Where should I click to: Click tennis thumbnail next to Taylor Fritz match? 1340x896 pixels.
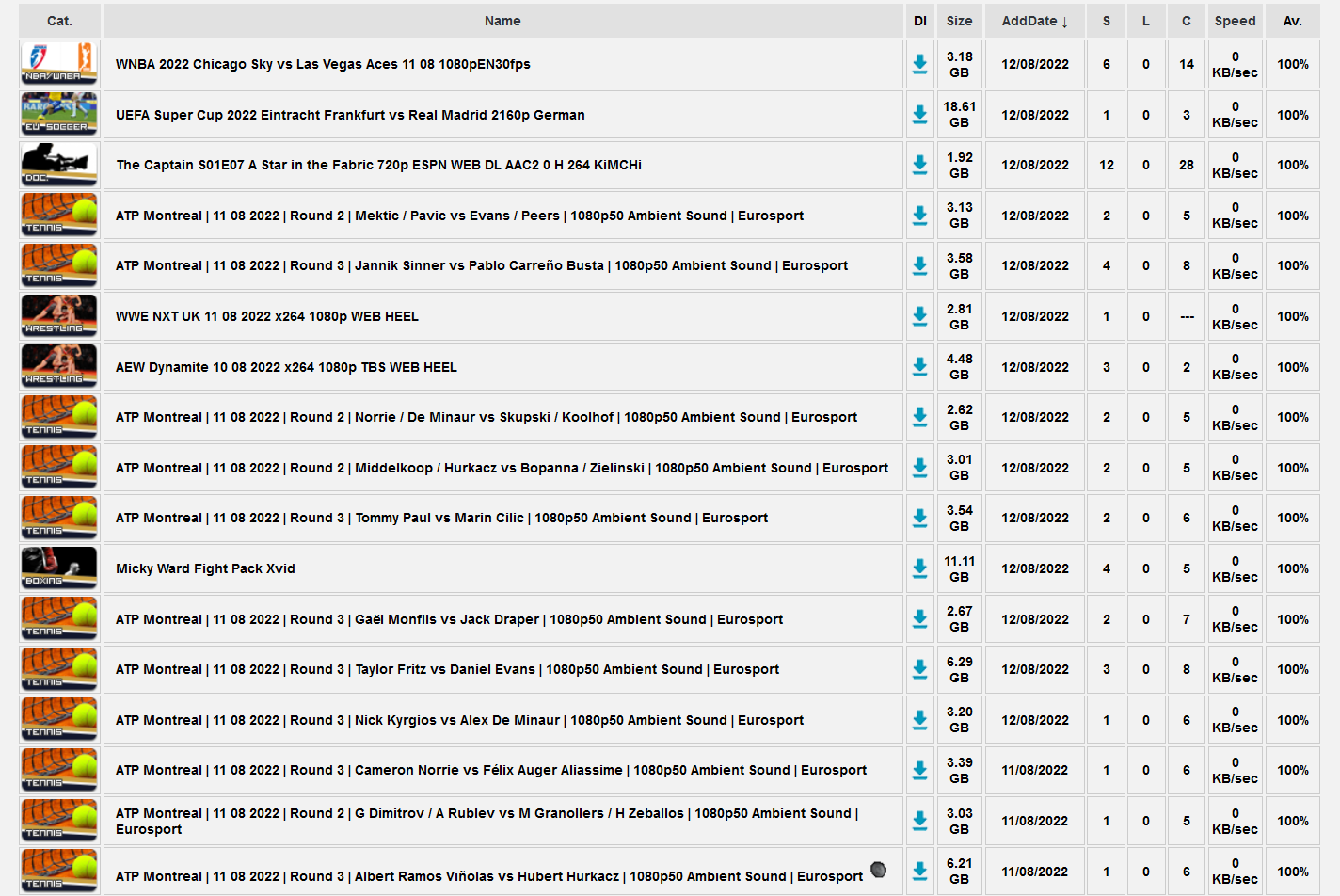59,669
